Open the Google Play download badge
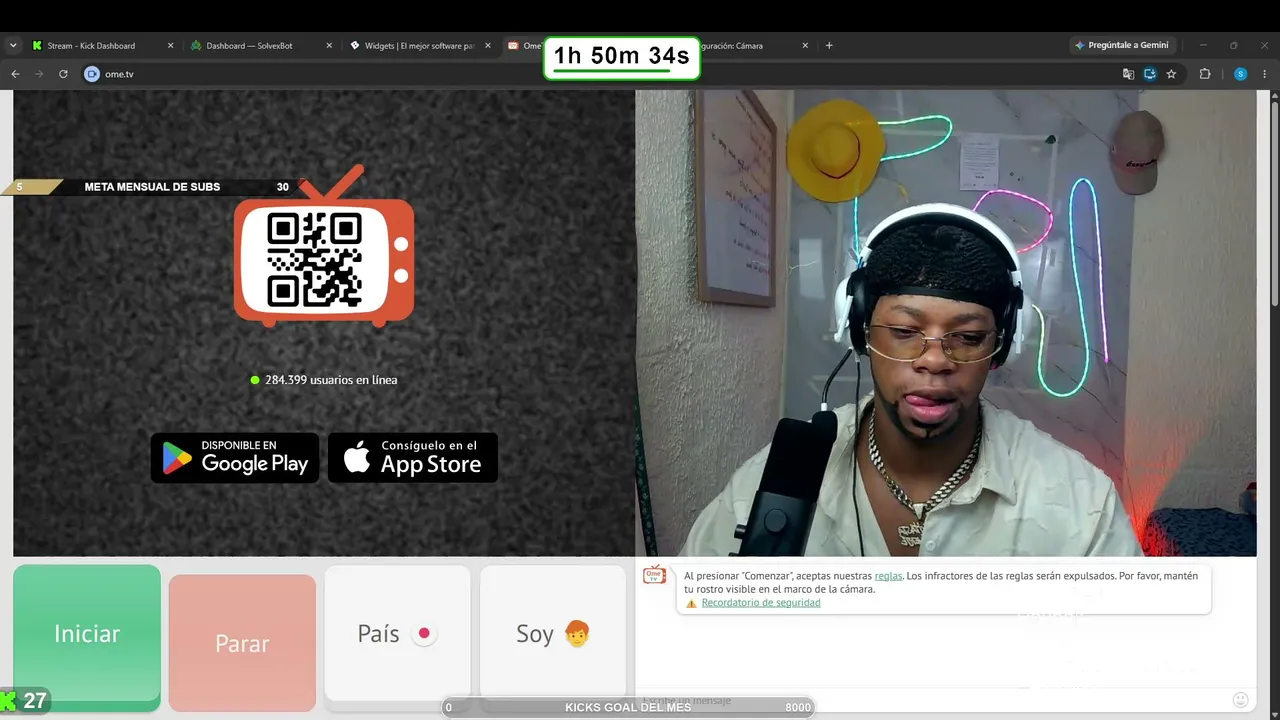Viewport: 1280px width, 720px height. (x=235, y=458)
